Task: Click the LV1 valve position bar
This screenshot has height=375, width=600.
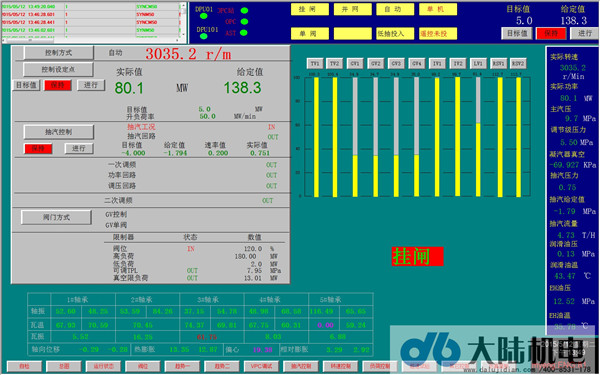Action: coord(478,137)
